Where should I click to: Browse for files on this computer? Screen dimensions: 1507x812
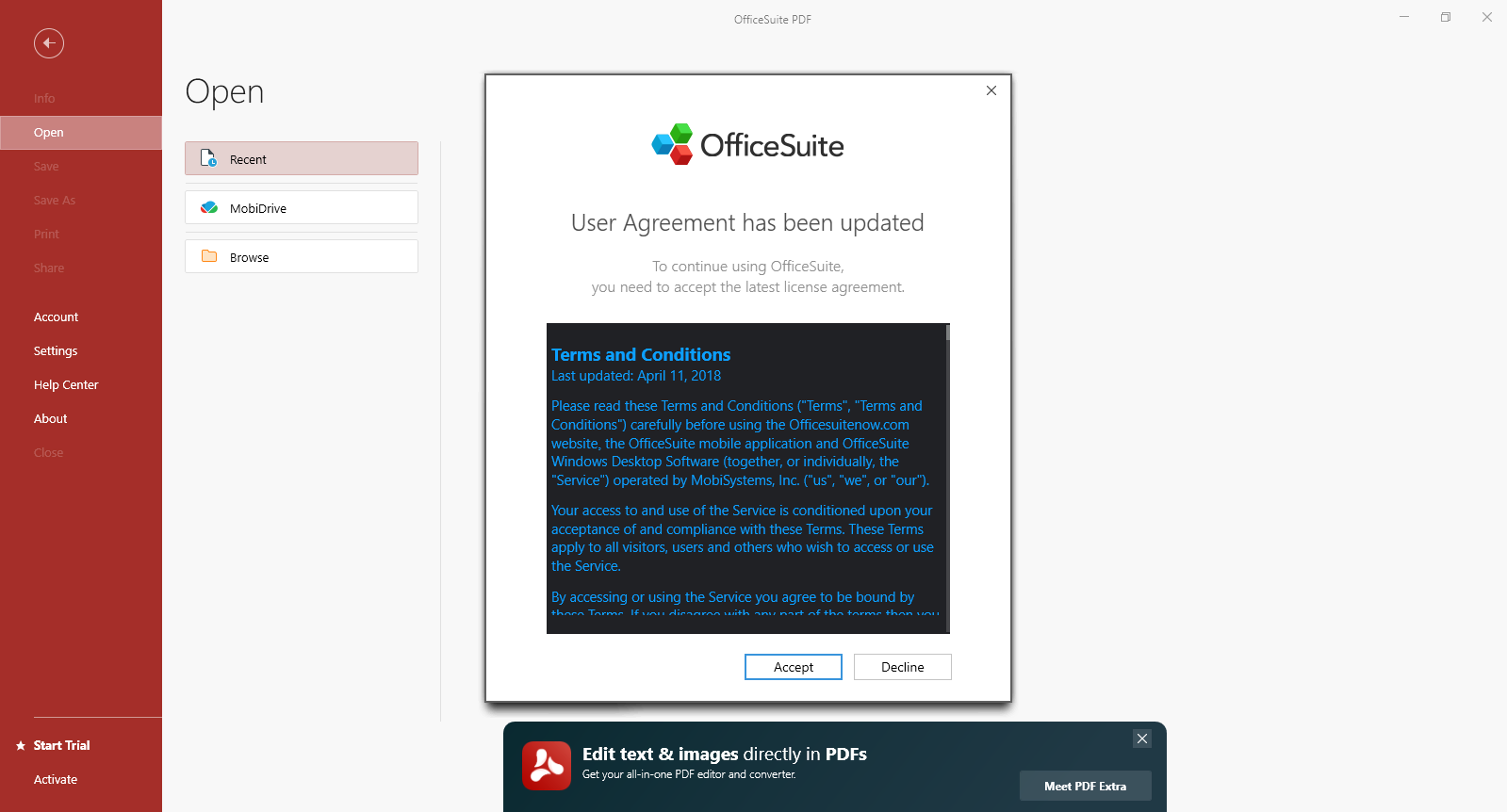tap(302, 256)
